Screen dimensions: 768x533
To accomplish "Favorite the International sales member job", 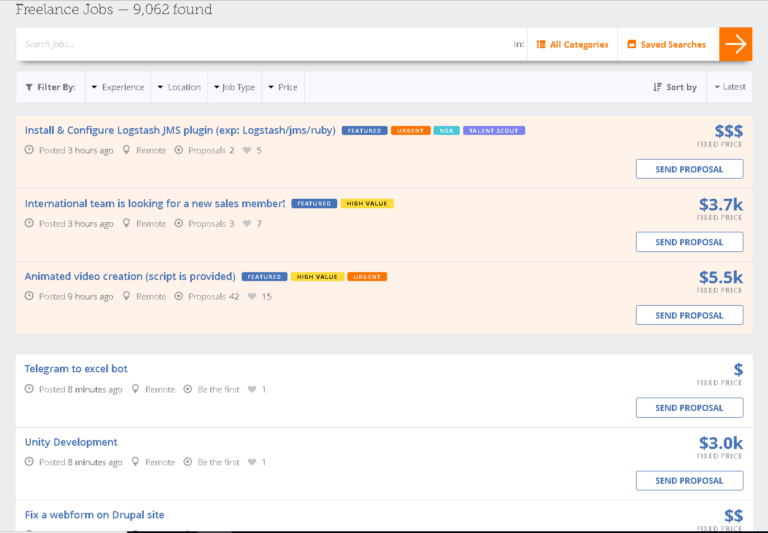I will (247, 224).
